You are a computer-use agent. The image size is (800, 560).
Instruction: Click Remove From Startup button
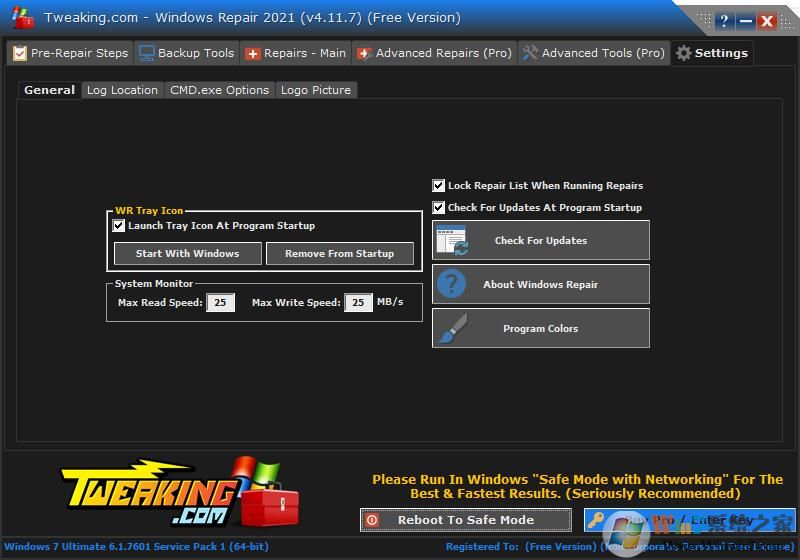(x=340, y=253)
